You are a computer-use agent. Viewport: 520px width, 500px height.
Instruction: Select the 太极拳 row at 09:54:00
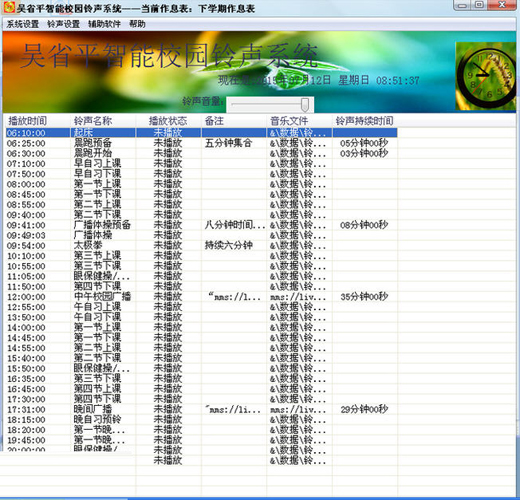(x=201, y=246)
